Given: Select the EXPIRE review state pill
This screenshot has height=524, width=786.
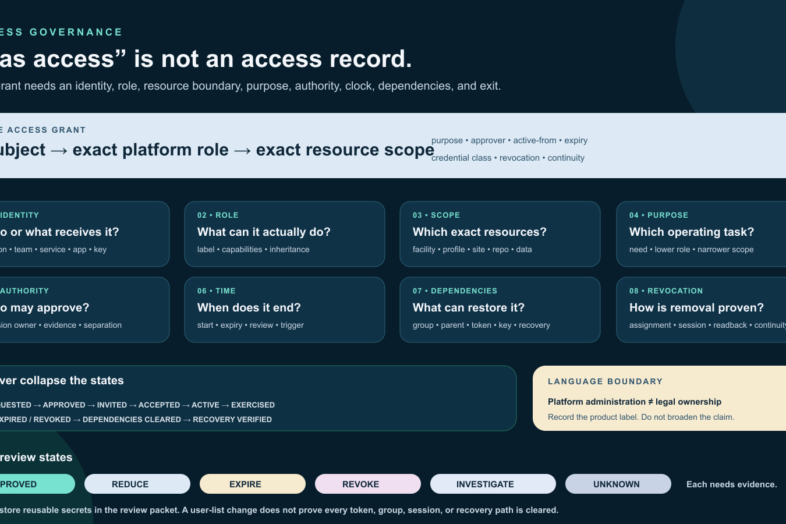Looking at the screenshot, I should 253,484.
